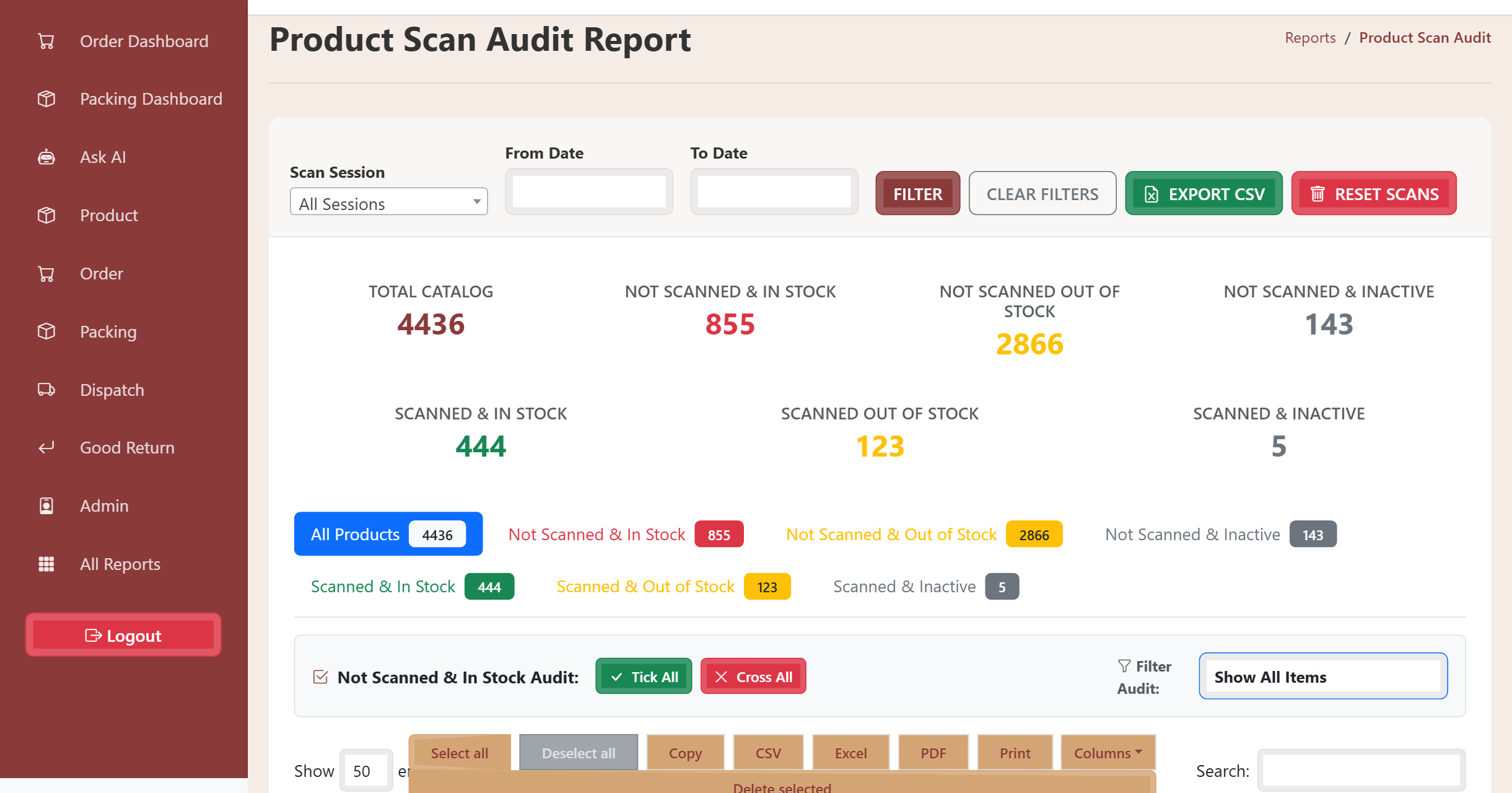Viewport: 1512px width, 793px height.
Task: Click the Not Scanned Out of Stock value 2866
Action: click(1029, 344)
